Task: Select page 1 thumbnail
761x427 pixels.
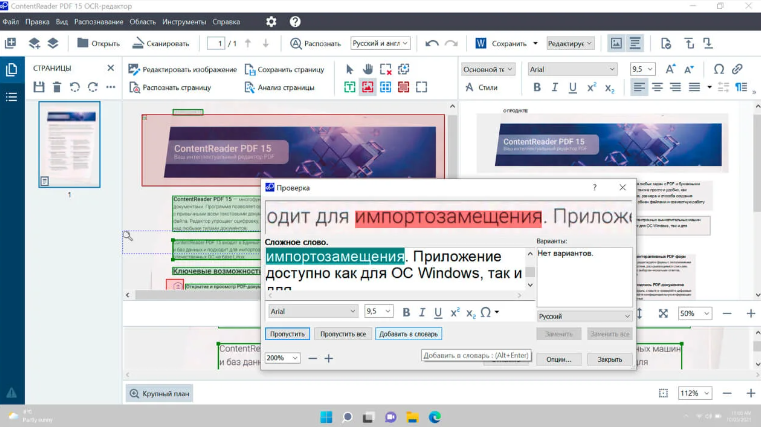Action: [69, 145]
